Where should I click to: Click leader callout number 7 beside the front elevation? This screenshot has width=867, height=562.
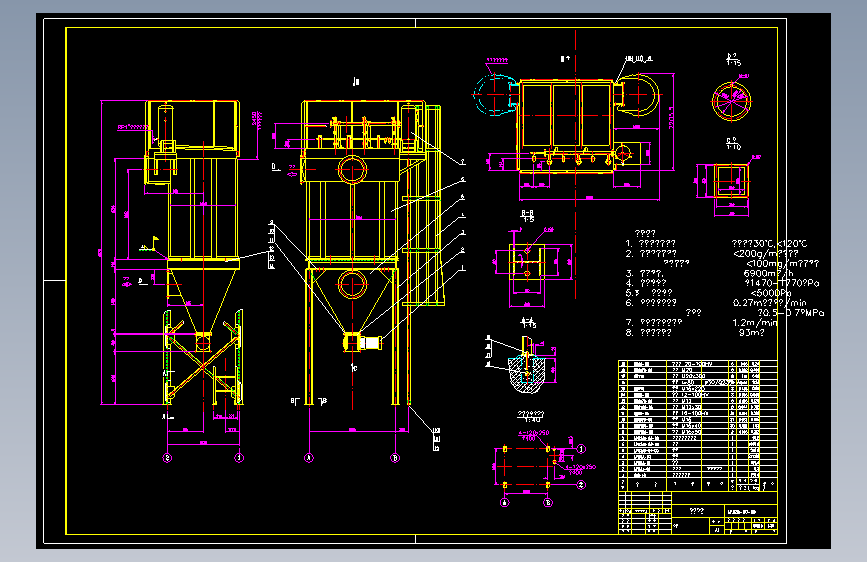click(x=463, y=162)
